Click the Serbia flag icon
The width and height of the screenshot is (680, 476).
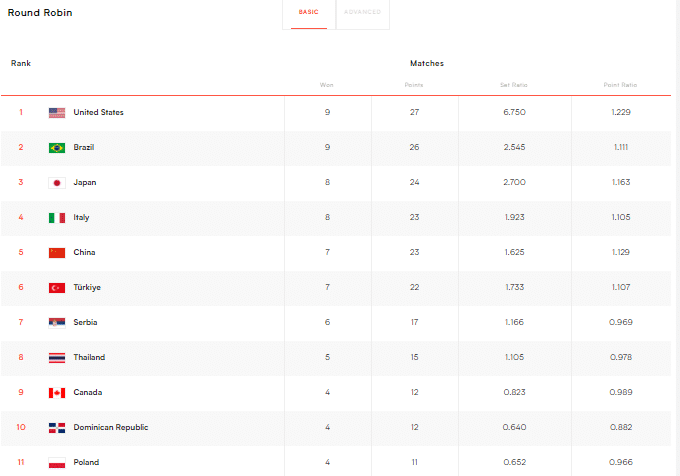pos(57,323)
